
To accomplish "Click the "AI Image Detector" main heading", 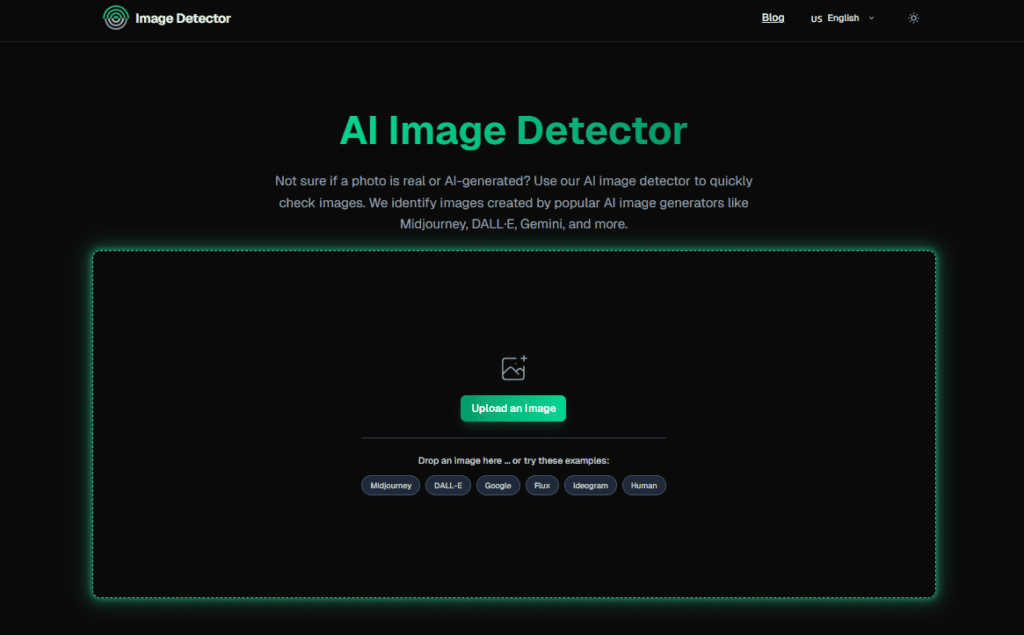I will 513,131.
